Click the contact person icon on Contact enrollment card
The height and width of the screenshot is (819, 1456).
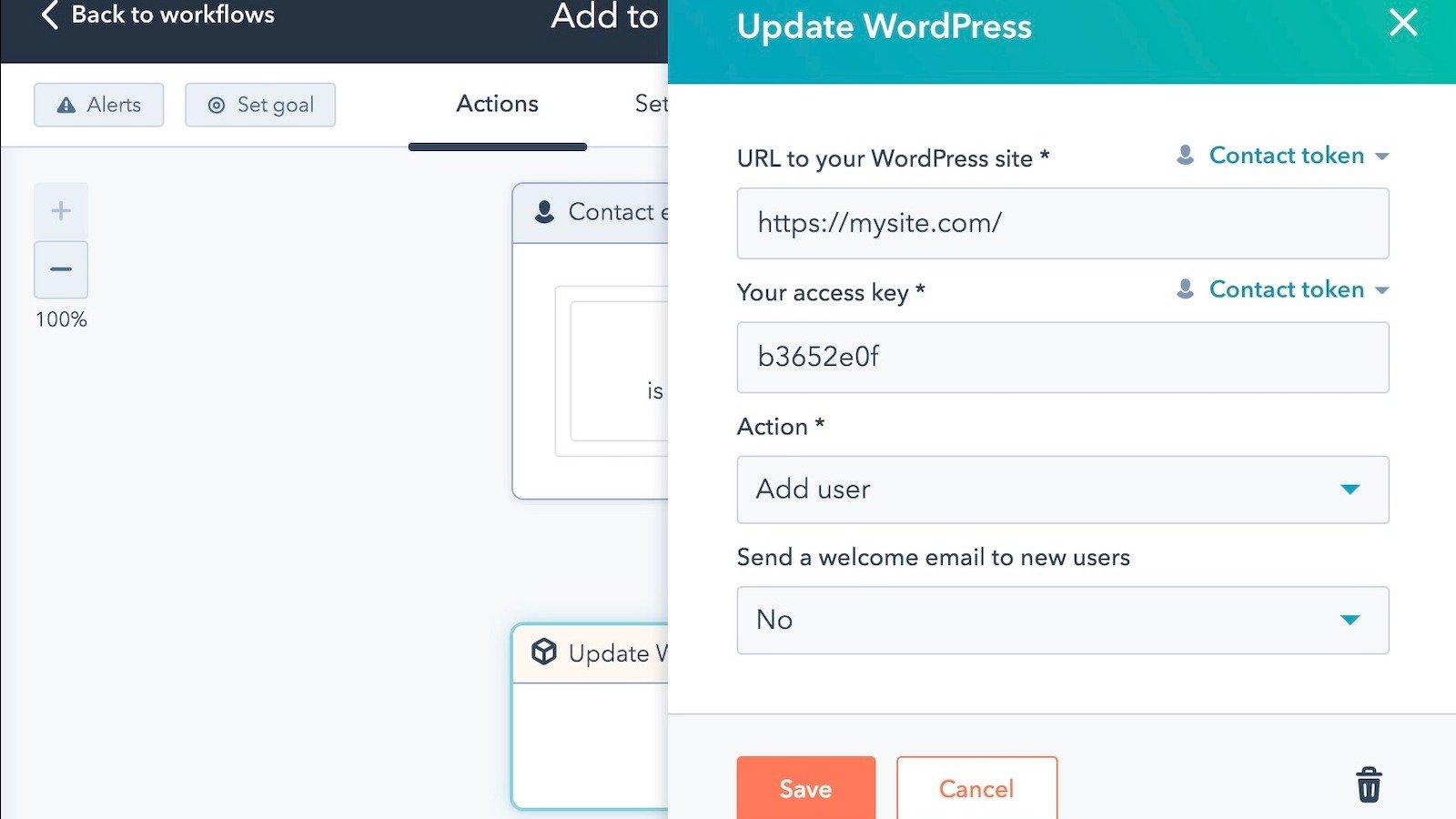tap(546, 212)
